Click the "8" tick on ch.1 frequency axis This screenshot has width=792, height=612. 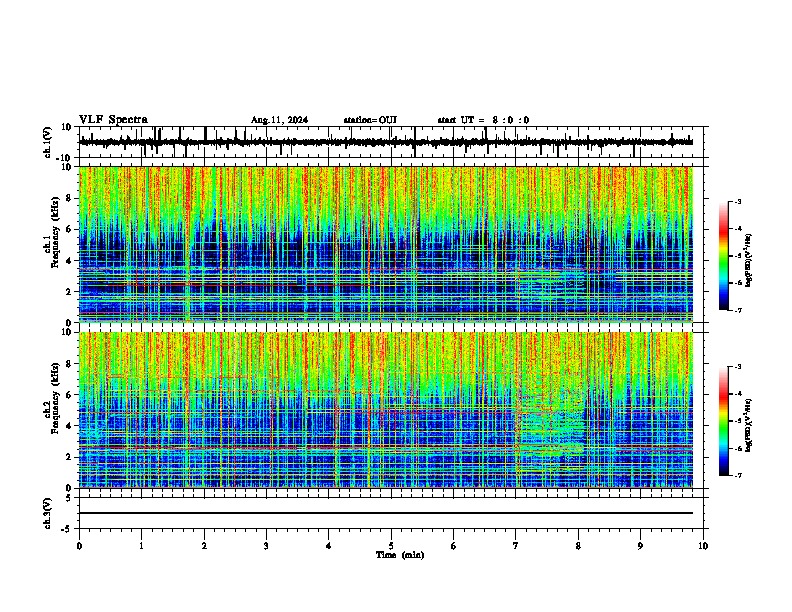(69, 198)
